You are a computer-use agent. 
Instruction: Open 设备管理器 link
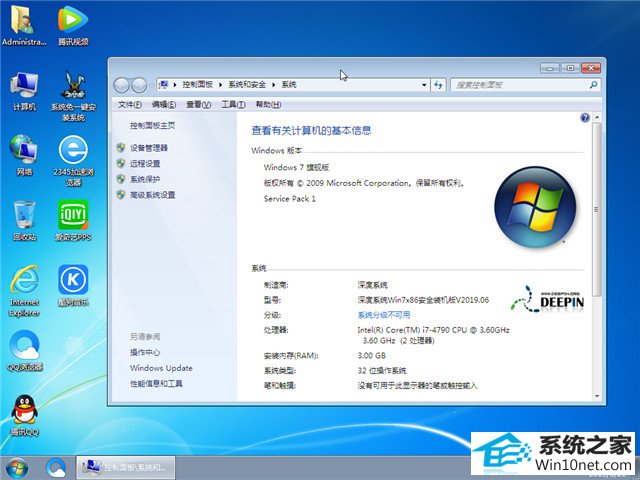149,148
